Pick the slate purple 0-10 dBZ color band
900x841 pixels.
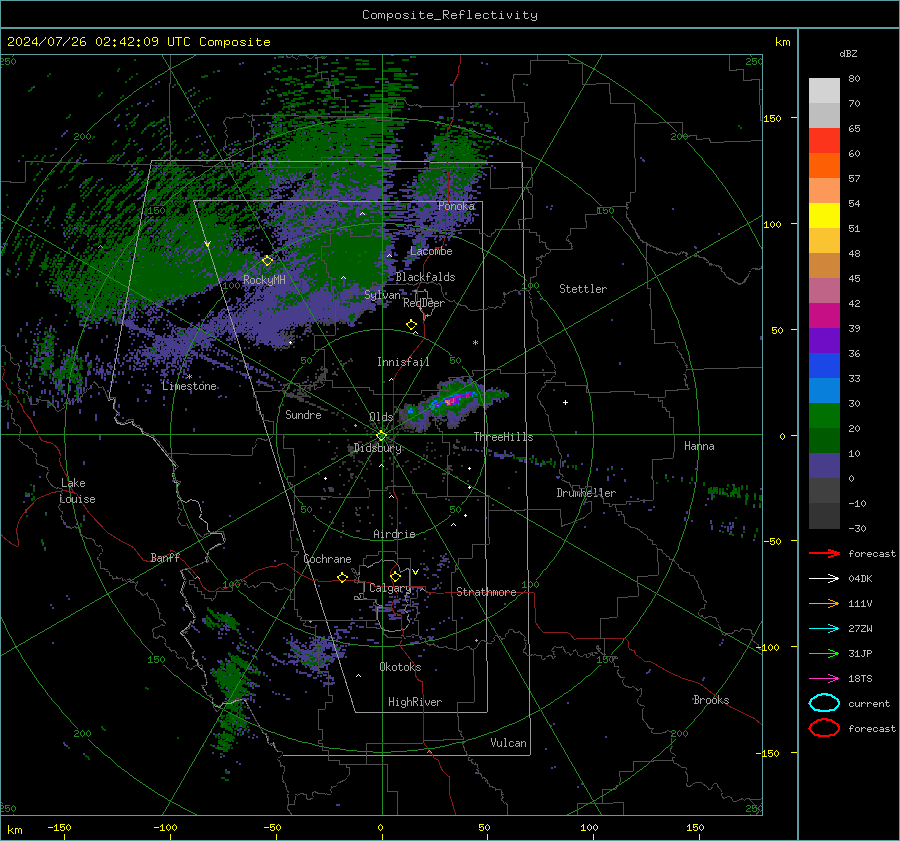[x=824, y=466]
